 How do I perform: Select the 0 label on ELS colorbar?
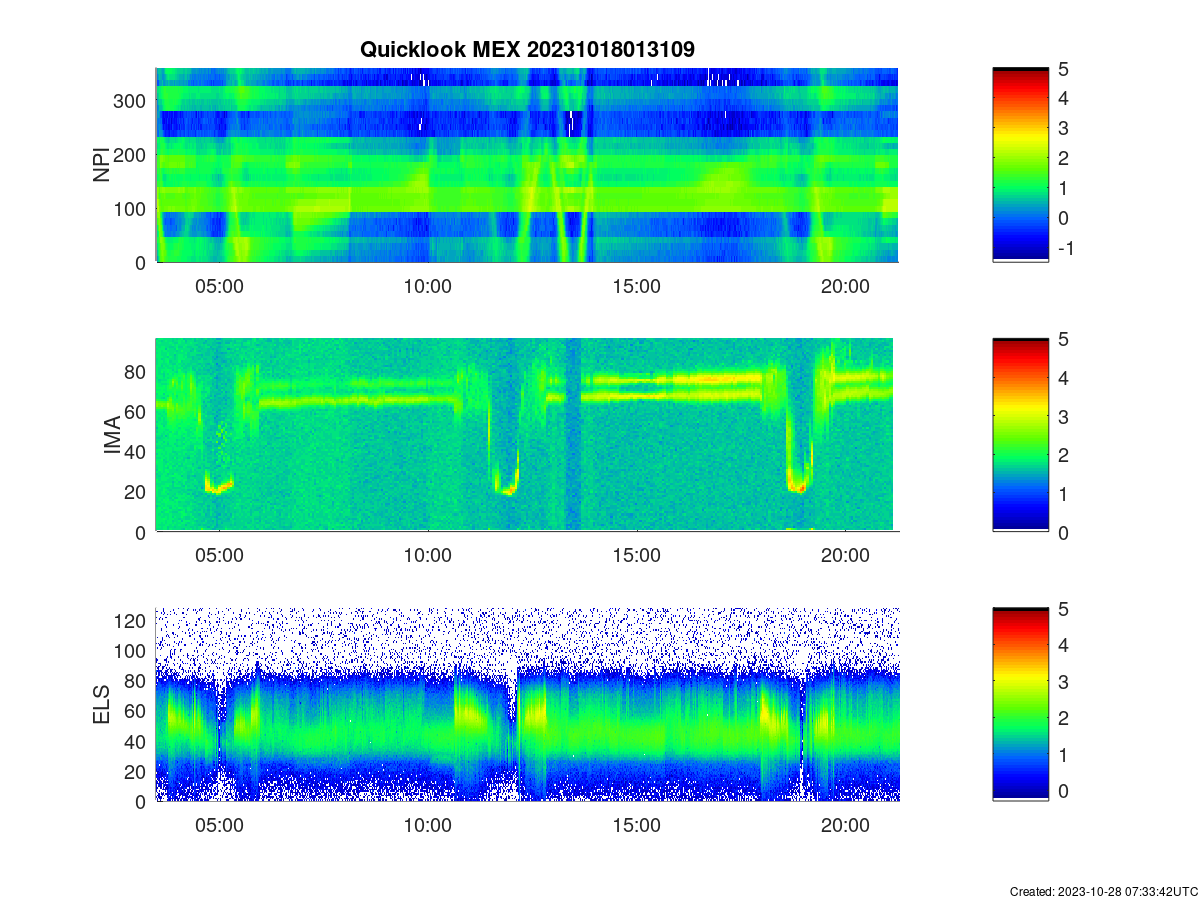coord(1064,790)
